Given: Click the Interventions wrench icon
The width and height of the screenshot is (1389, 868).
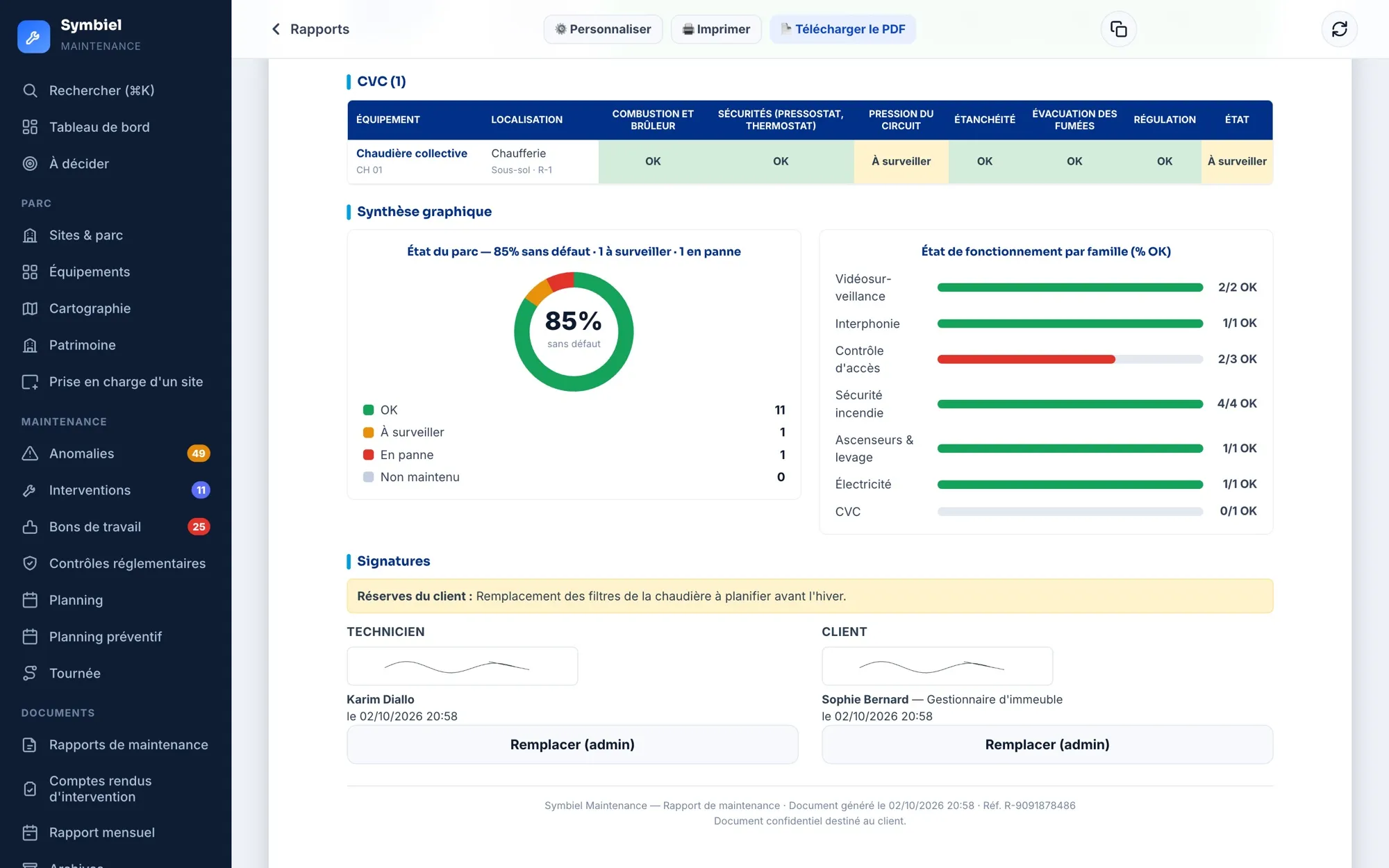Looking at the screenshot, I should [30, 490].
